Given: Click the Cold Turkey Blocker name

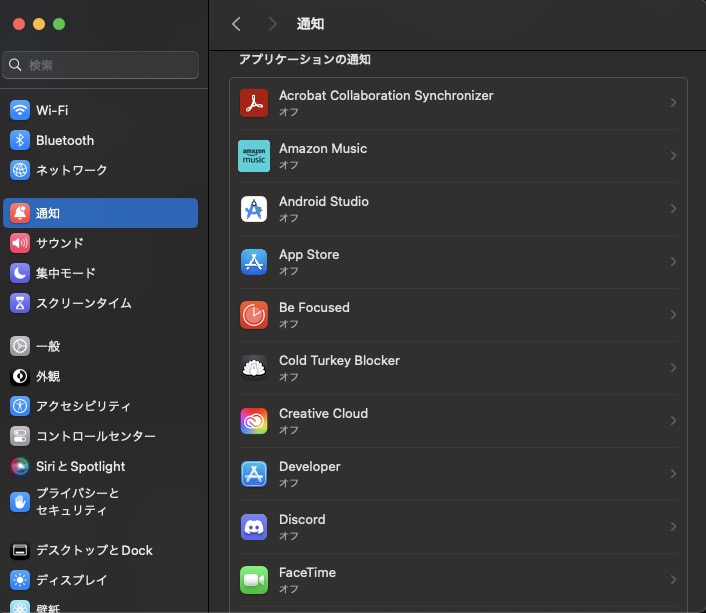Looking at the screenshot, I should point(339,360).
